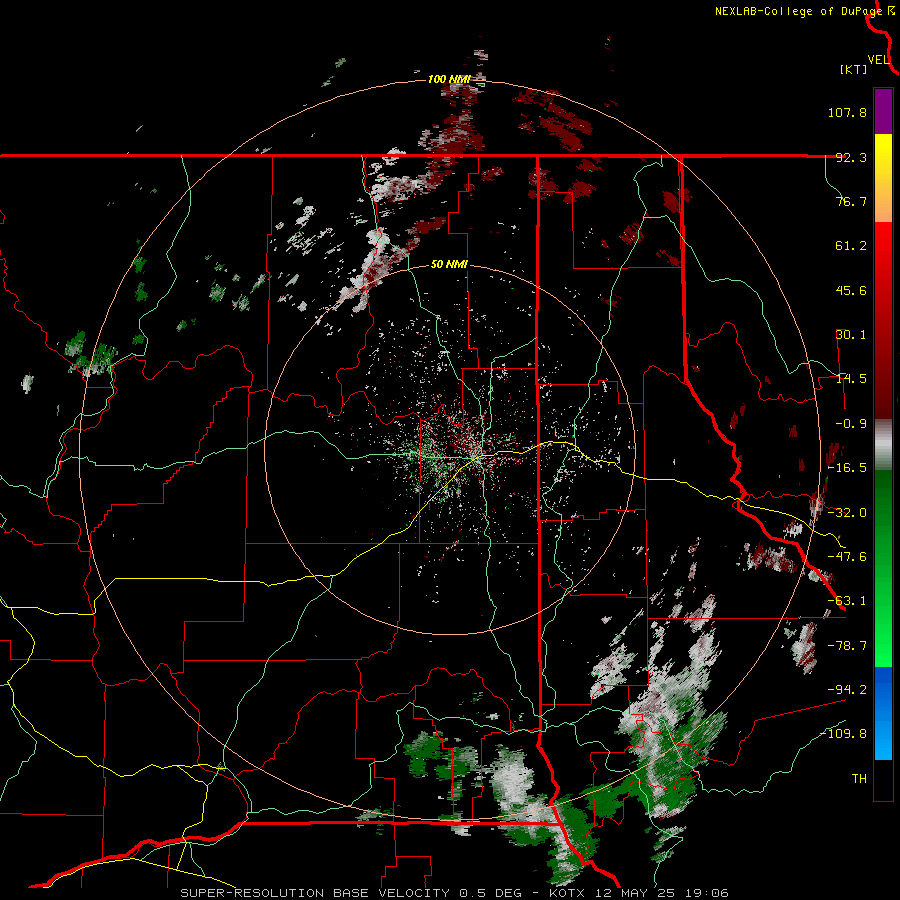
Task: Click the -47.6 velocity scale value
Action: (847, 557)
